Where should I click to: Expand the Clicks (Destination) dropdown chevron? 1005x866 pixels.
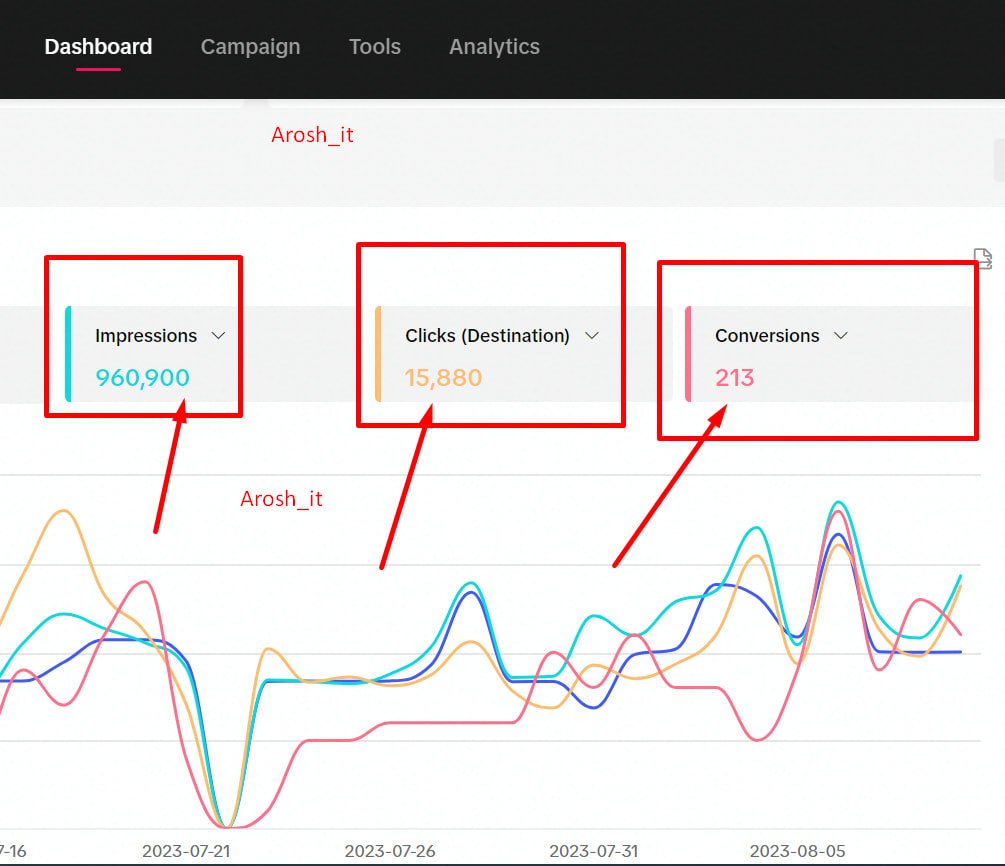591,336
